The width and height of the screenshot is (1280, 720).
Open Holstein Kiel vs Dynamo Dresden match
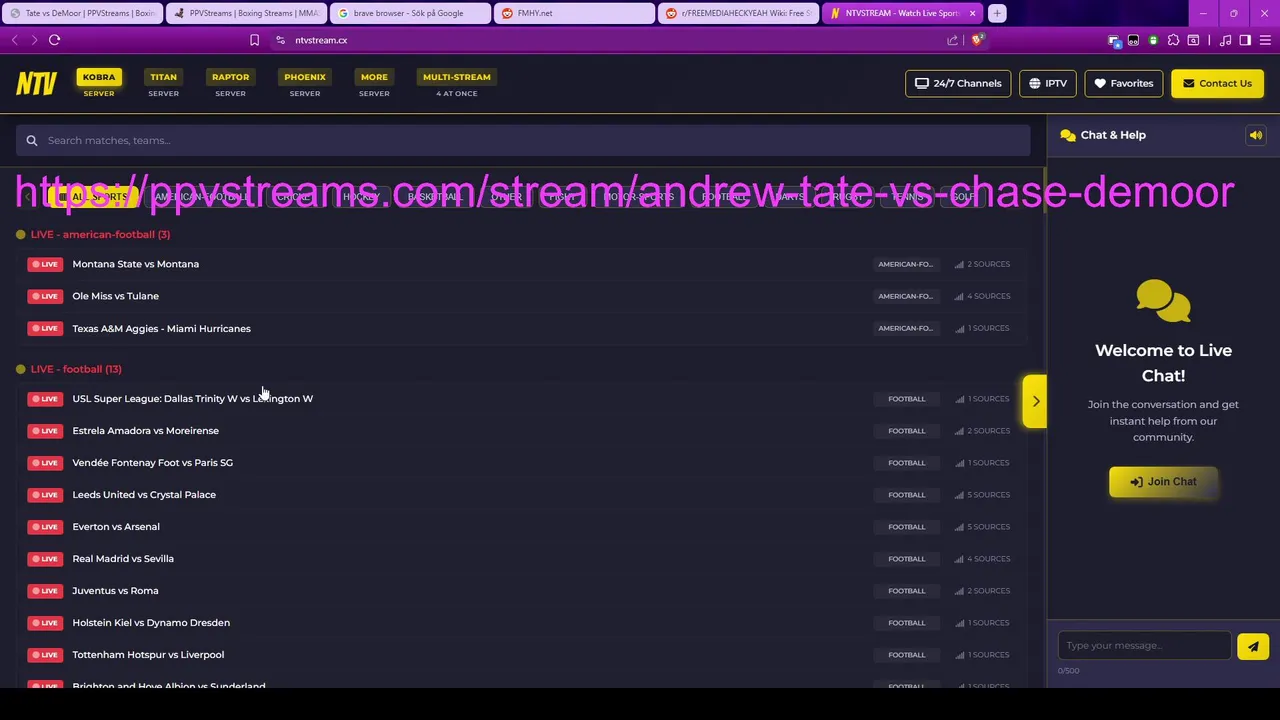point(151,623)
